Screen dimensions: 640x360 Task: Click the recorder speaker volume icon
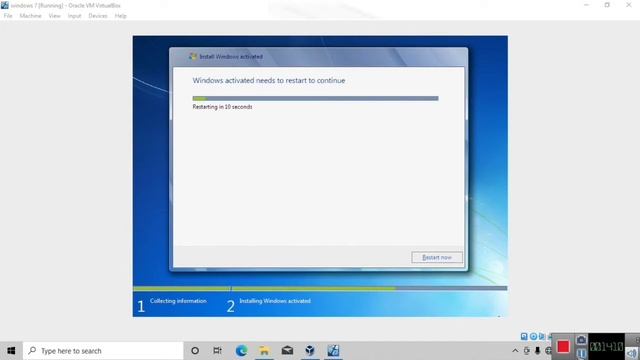click(632, 353)
